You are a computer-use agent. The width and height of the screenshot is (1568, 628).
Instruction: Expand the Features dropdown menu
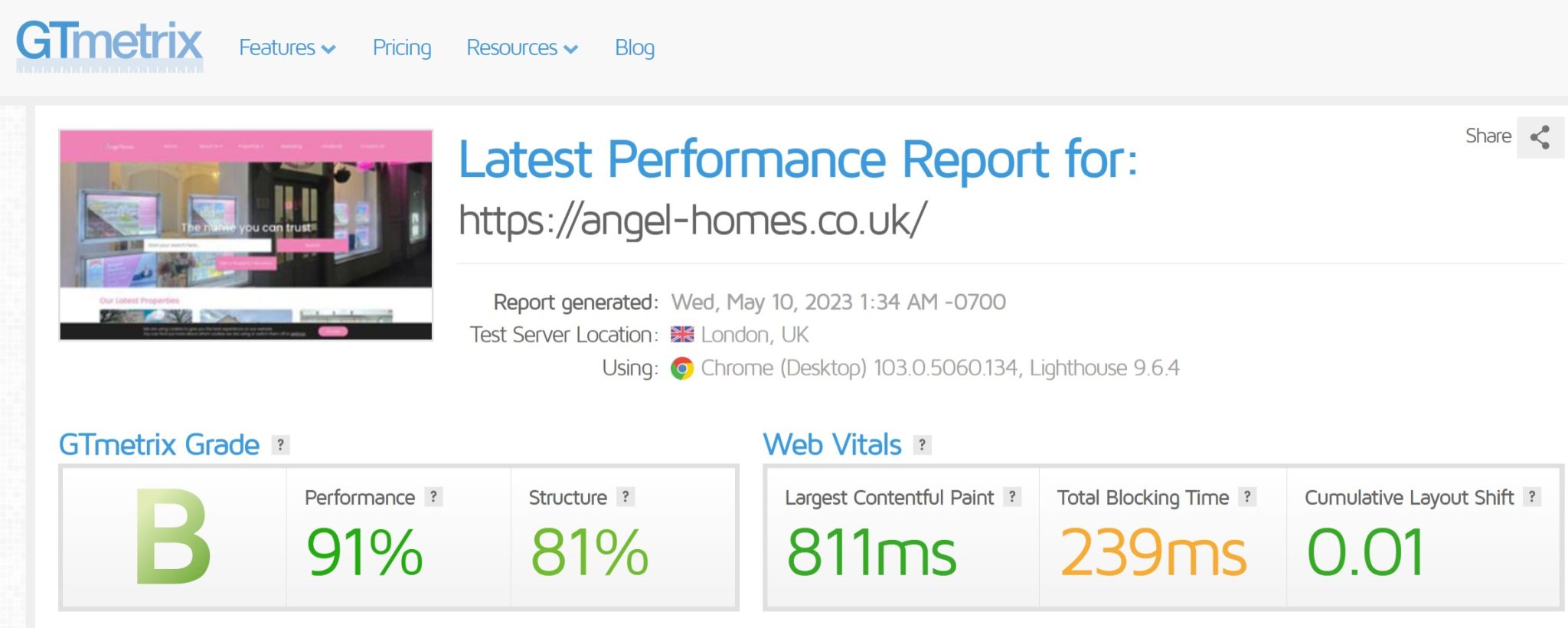coord(287,48)
